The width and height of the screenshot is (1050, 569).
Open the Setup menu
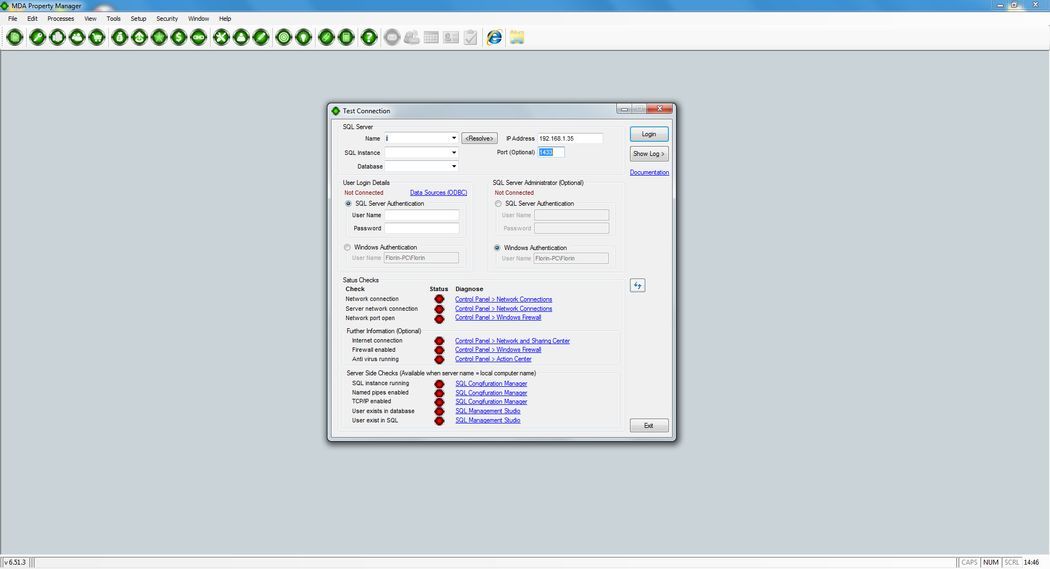pos(138,19)
